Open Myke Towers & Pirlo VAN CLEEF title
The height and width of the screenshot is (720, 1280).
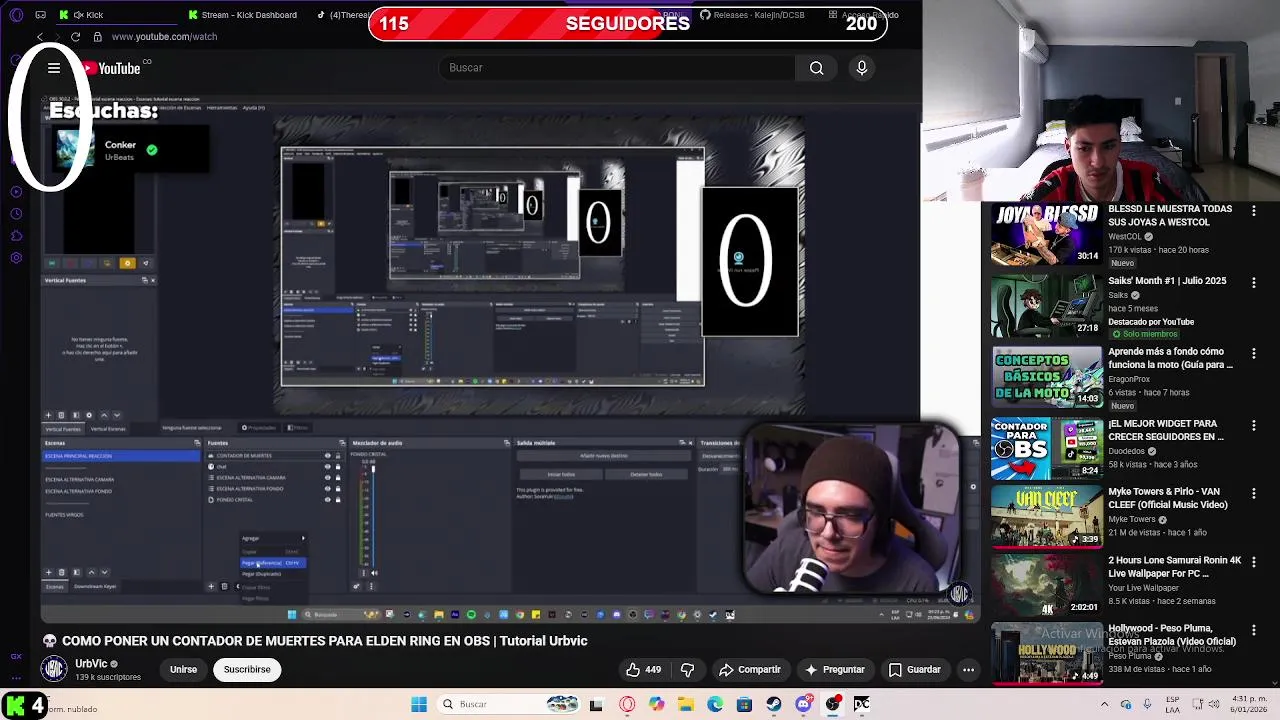[1168, 498]
